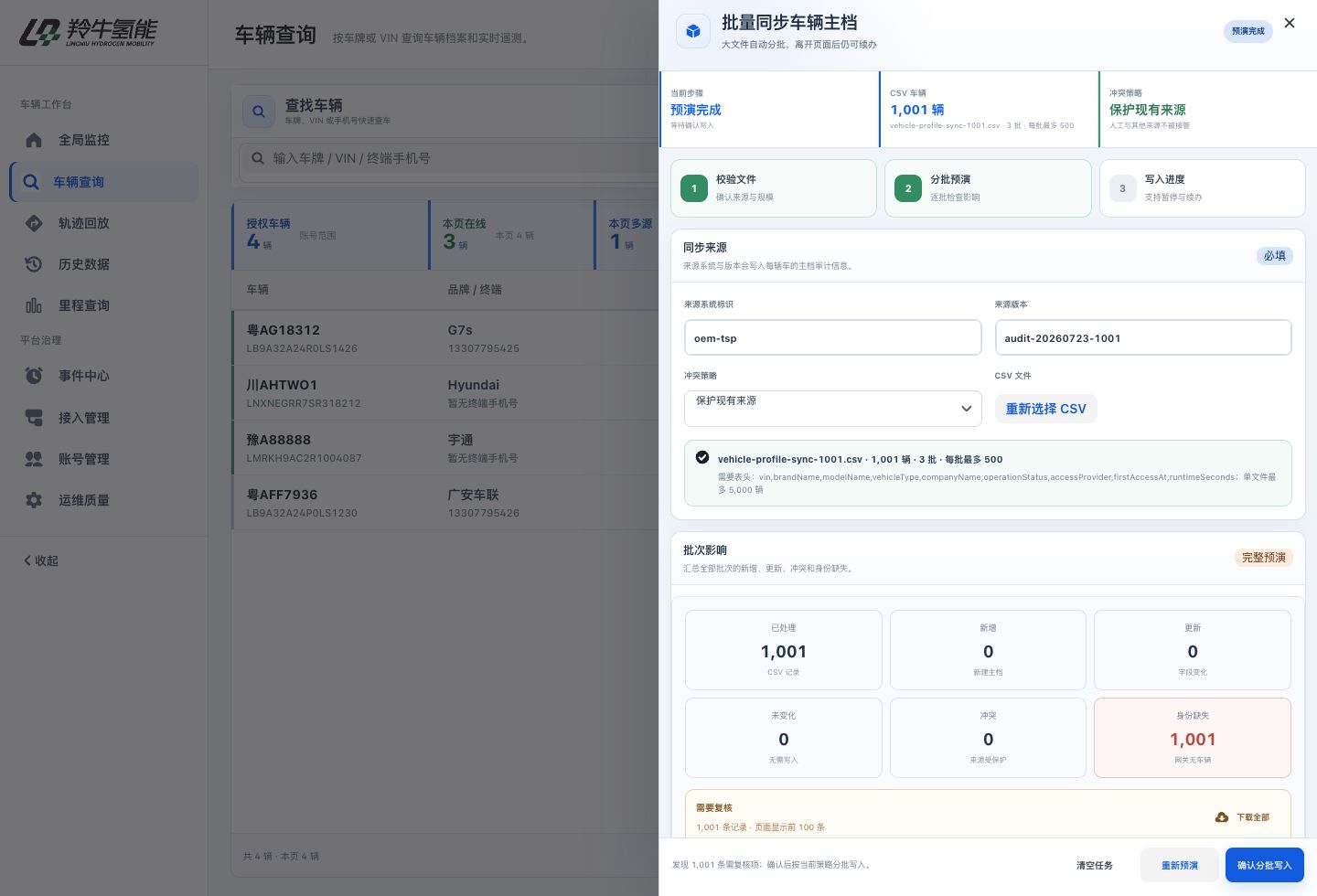The width and height of the screenshot is (1317, 896).
Task: Focus the 来源版本 field audit-20260723-1001
Action: 1143,337
